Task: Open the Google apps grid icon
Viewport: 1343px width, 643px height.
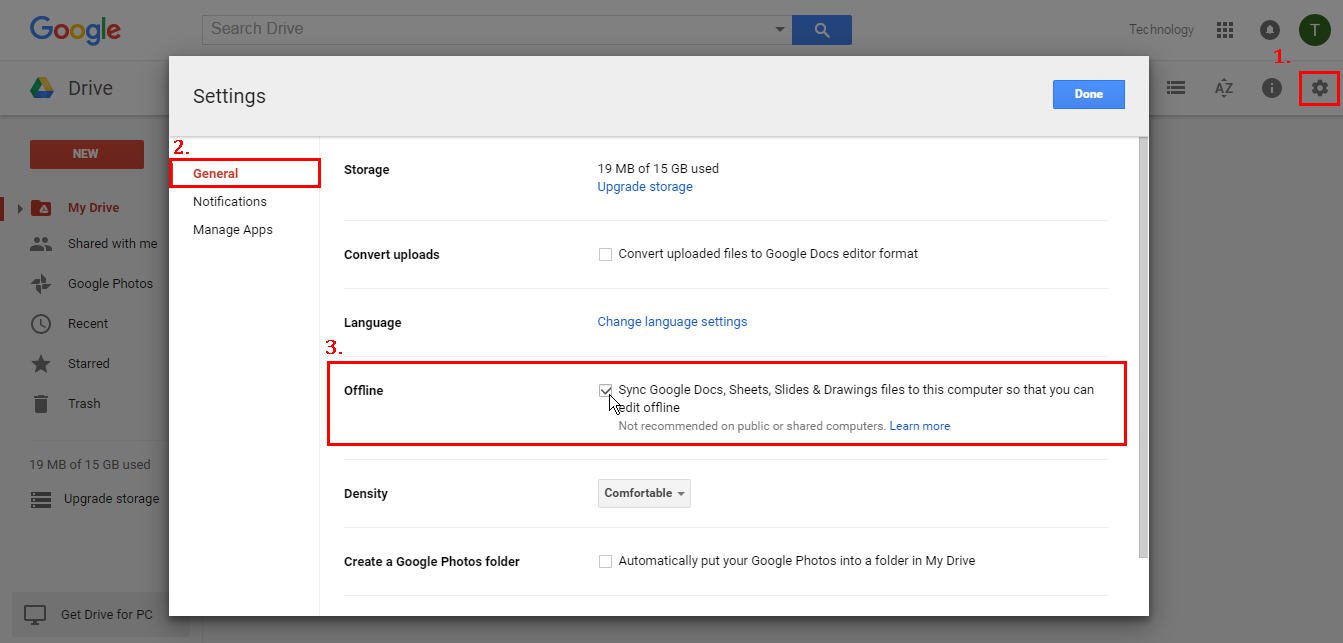Action: pyautogui.click(x=1224, y=30)
